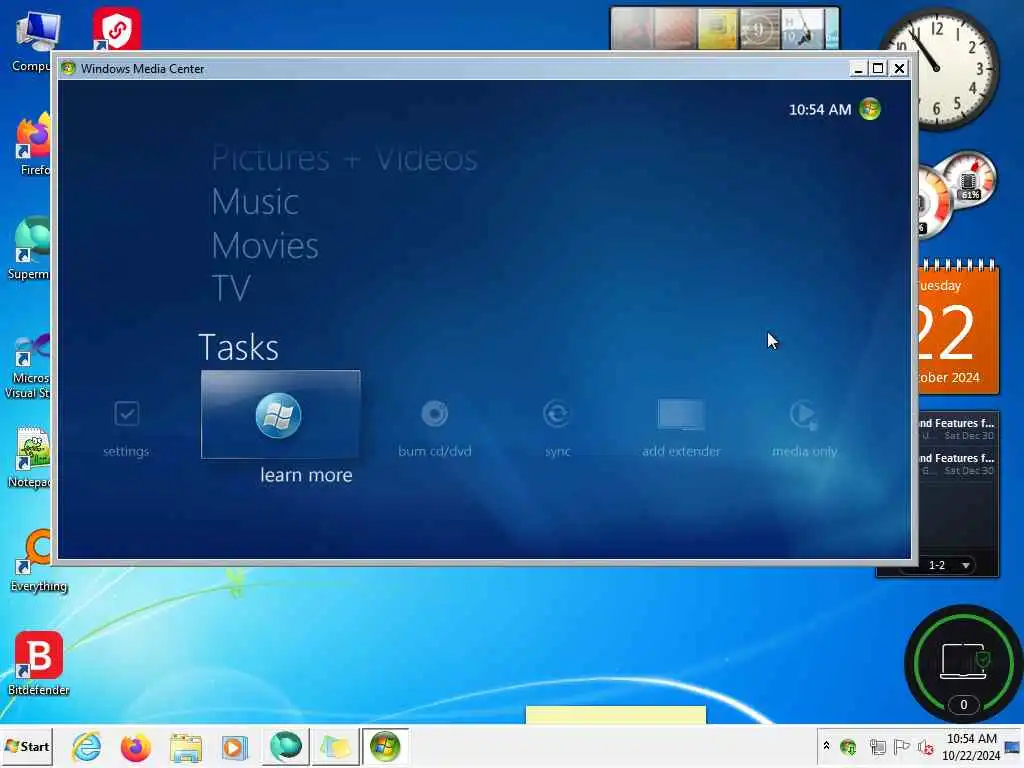This screenshot has width=1024, height=768.
Task: Select the Music menu row
Action: (255, 202)
